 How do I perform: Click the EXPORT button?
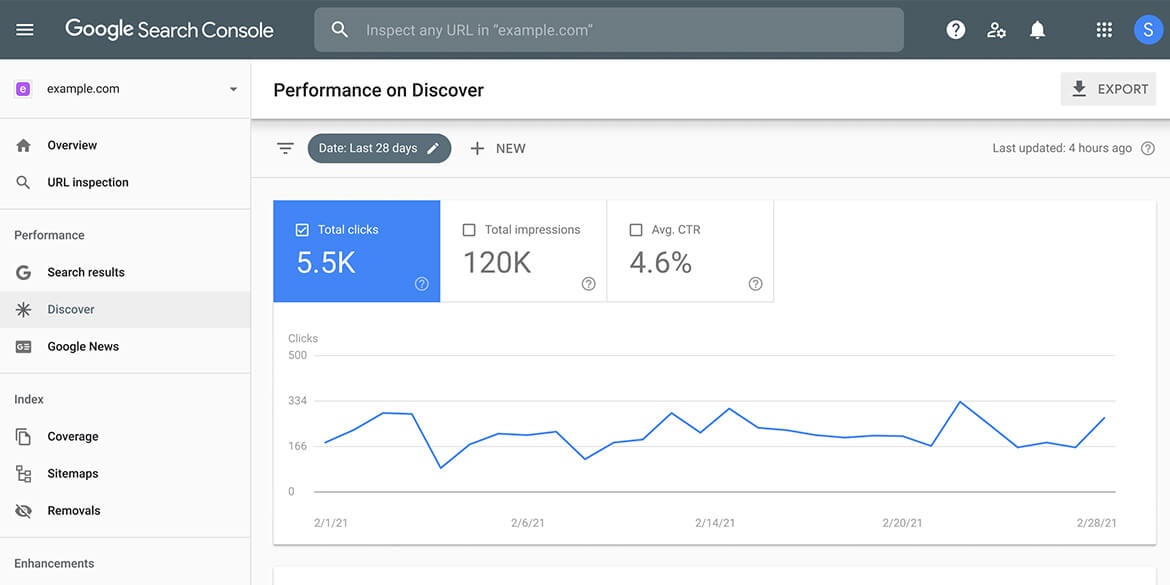point(1108,89)
